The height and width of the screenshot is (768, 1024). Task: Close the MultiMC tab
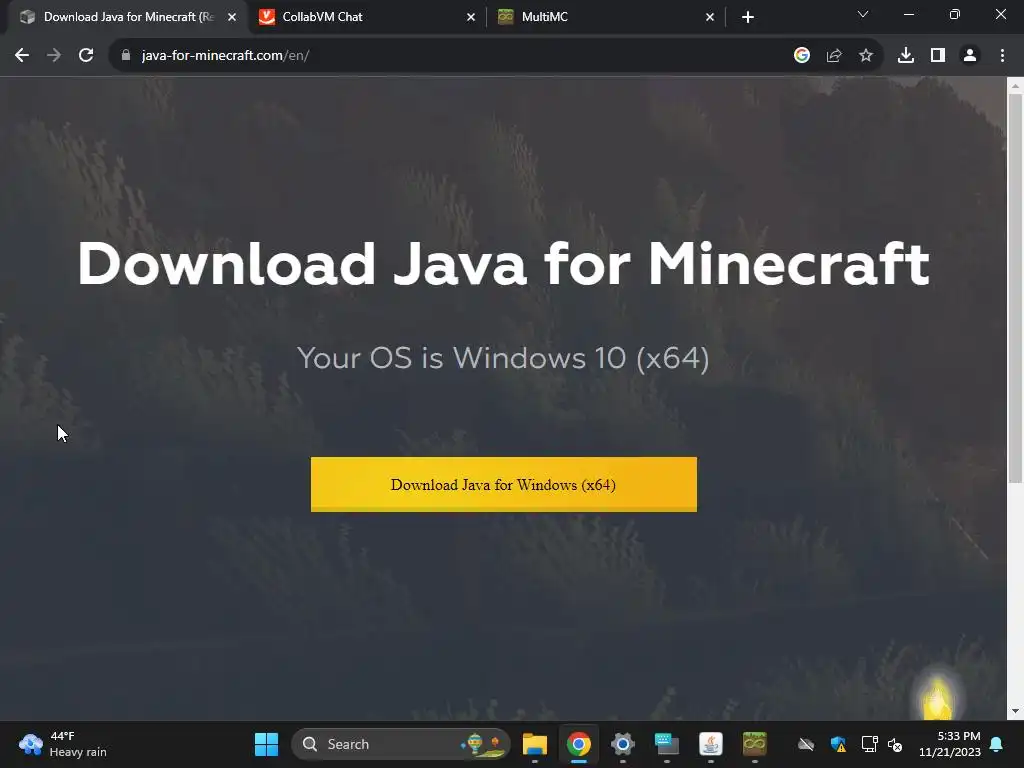(x=710, y=17)
